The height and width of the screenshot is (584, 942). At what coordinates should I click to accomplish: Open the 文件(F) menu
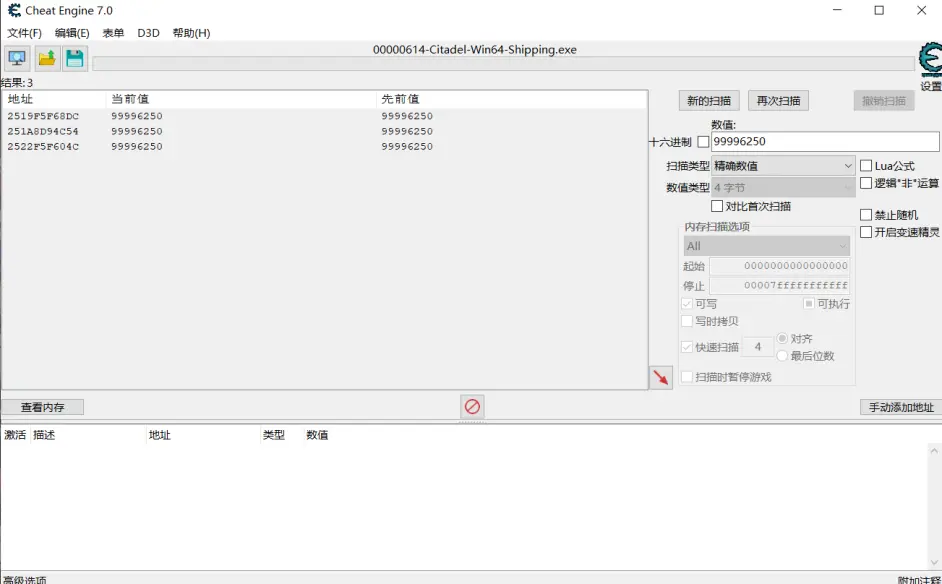[x=24, y=33]
